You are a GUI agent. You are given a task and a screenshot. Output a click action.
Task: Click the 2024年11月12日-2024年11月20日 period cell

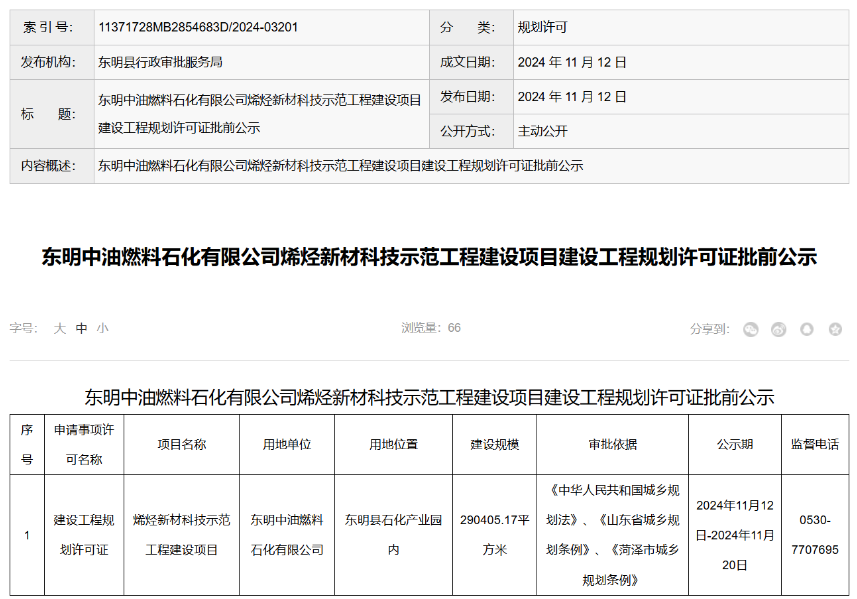pyautogui.click(x=735, y=535)
